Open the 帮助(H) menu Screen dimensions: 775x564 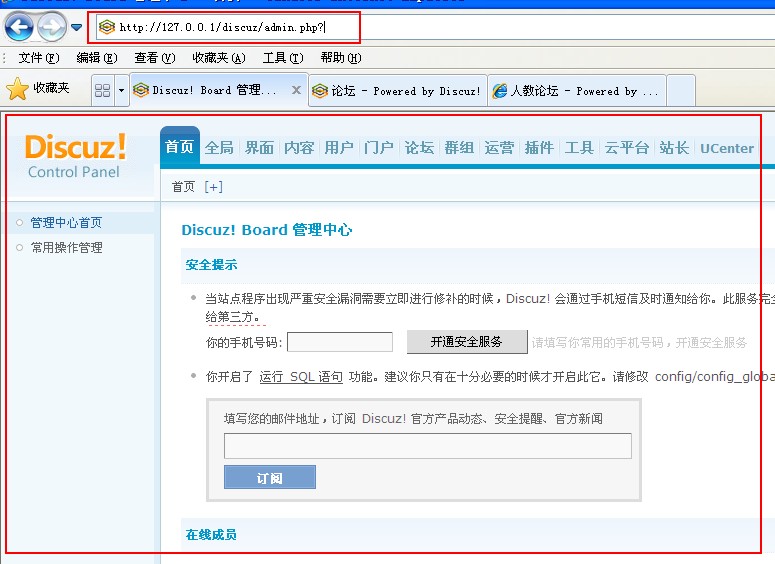pyautogui.click(x=341, y=58)
